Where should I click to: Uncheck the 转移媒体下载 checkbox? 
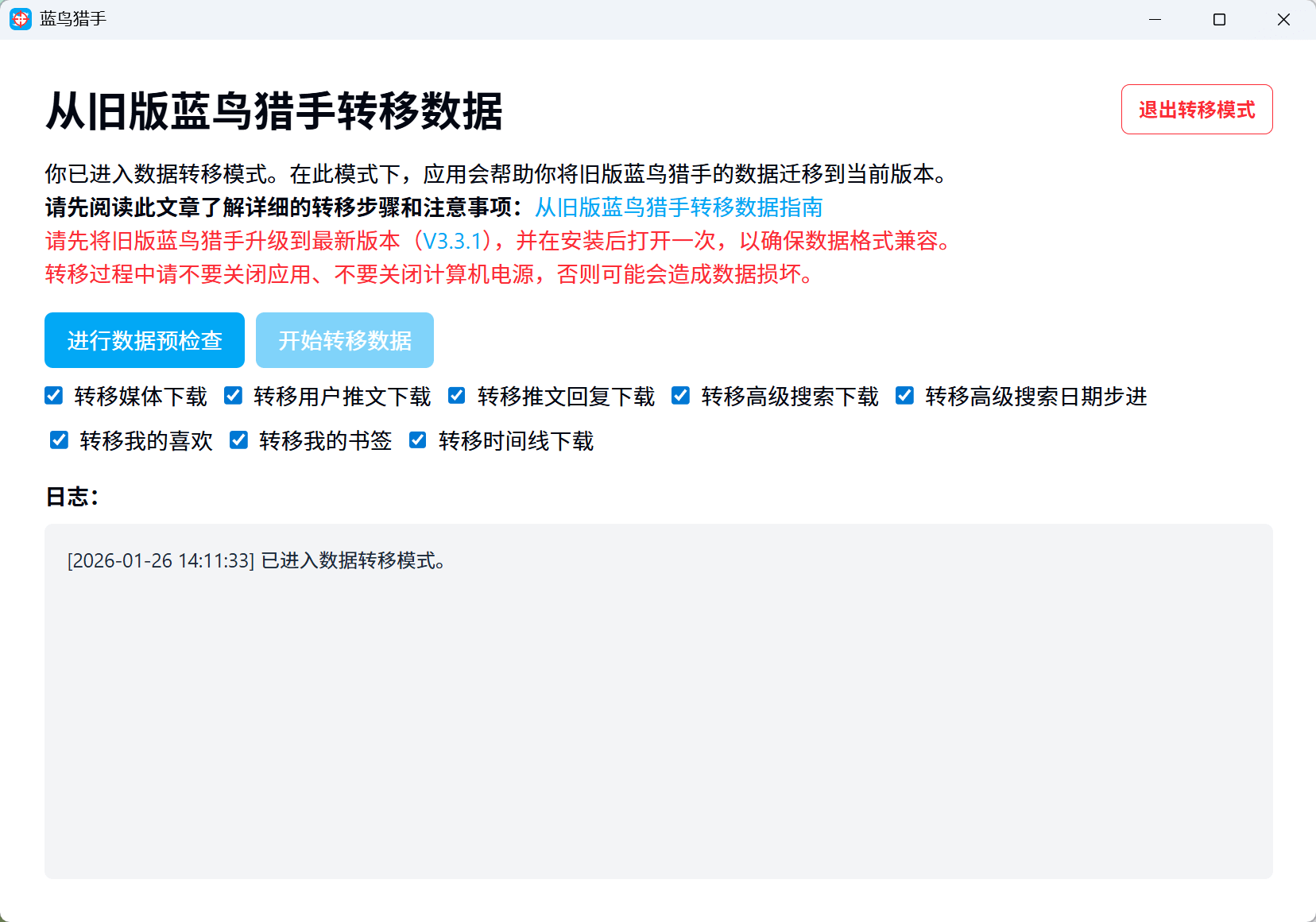pos(54,396)
